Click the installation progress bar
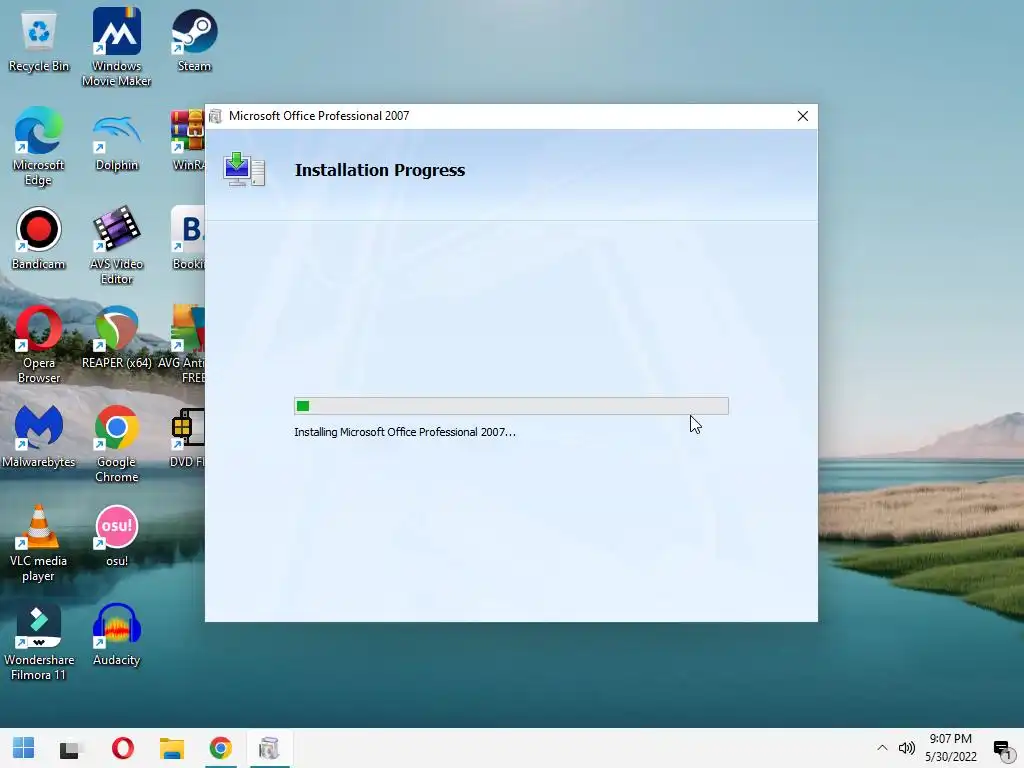The height and width of the screenshot is (768, 1024). click(511, 406)
